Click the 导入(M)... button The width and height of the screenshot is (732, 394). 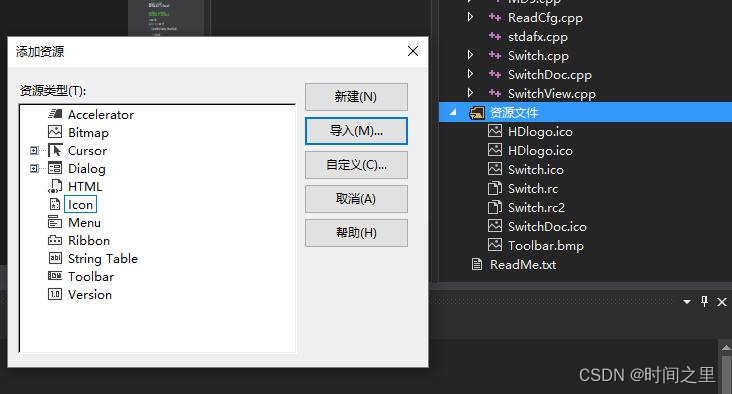point(356,131)
